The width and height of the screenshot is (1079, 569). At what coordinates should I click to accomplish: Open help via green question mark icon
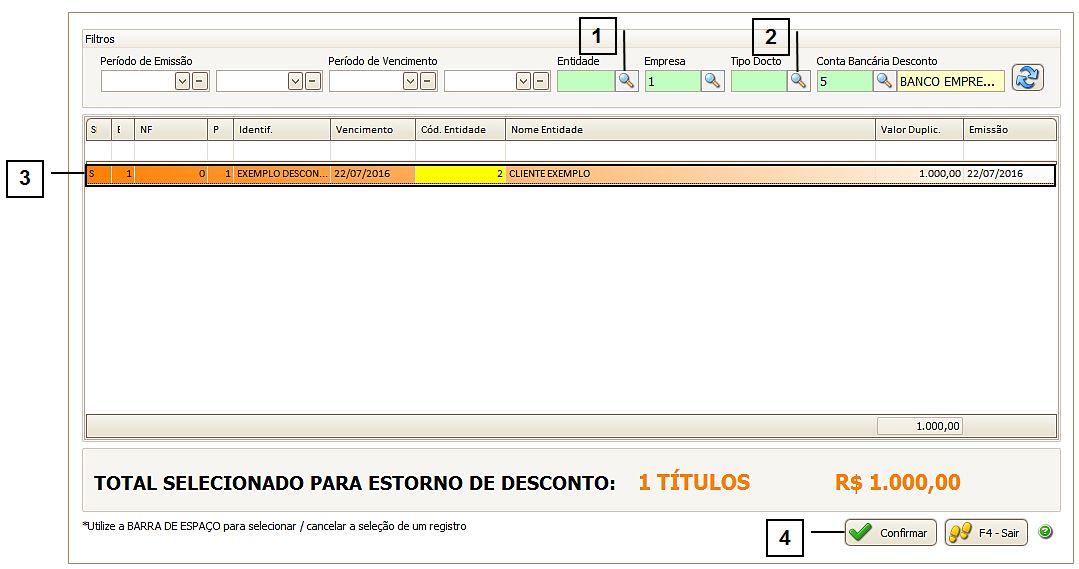pyautogui.click(x=1045, y=532)
